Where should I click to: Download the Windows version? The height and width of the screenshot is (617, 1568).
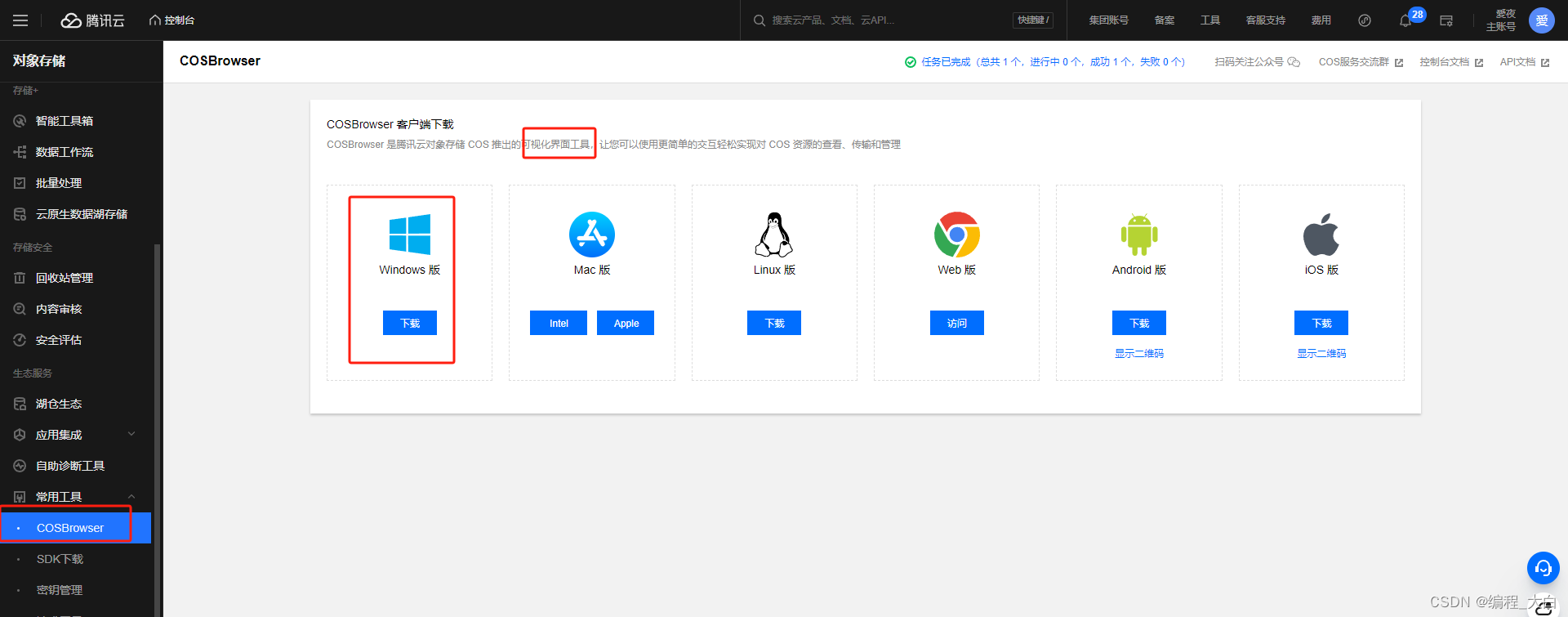click(x=410, y=323)
